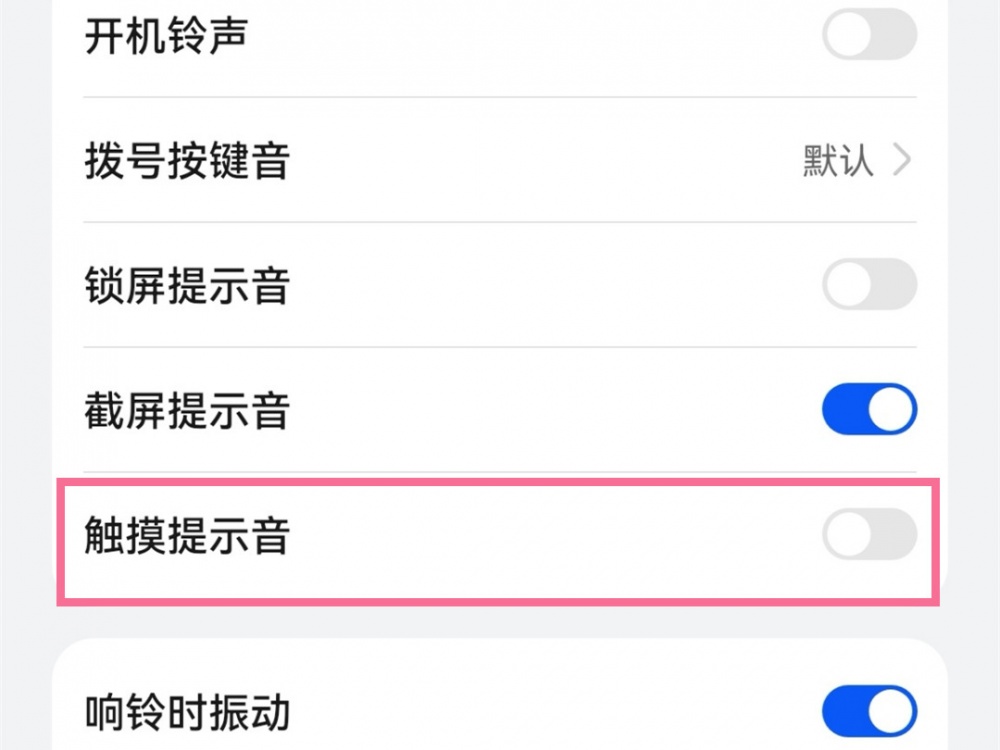Tap the 响铃时振动 label
The height and width of the screenshot is (750, 1000).
[187, 712]
